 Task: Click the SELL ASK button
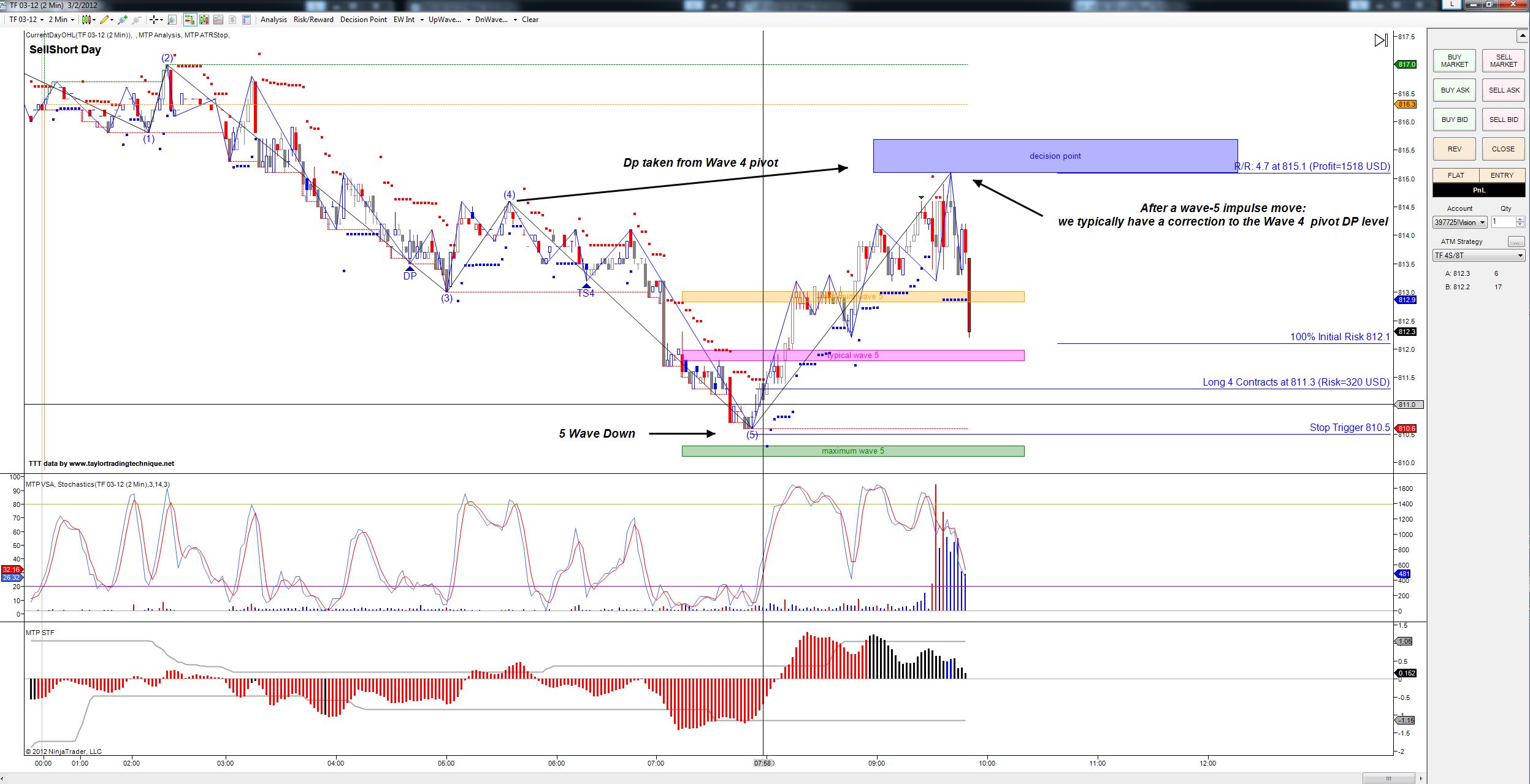tap(1504, 90)
